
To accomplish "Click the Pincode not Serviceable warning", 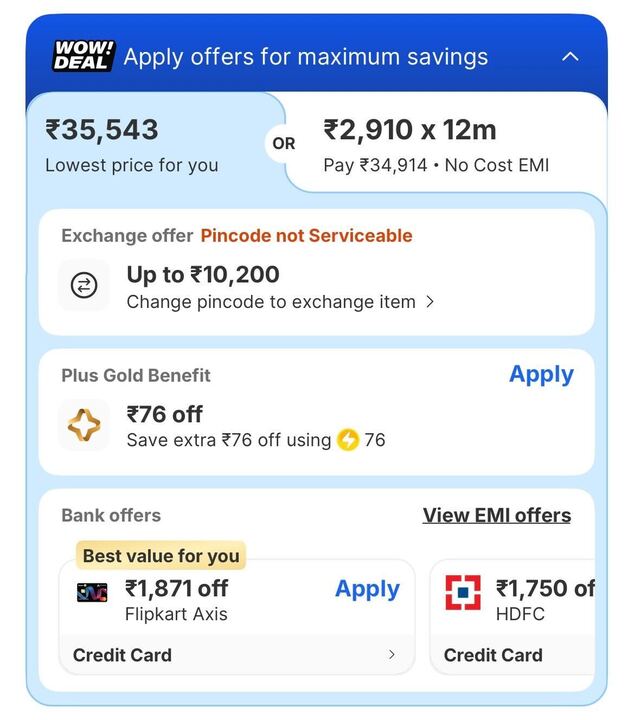I will point(306,236).
